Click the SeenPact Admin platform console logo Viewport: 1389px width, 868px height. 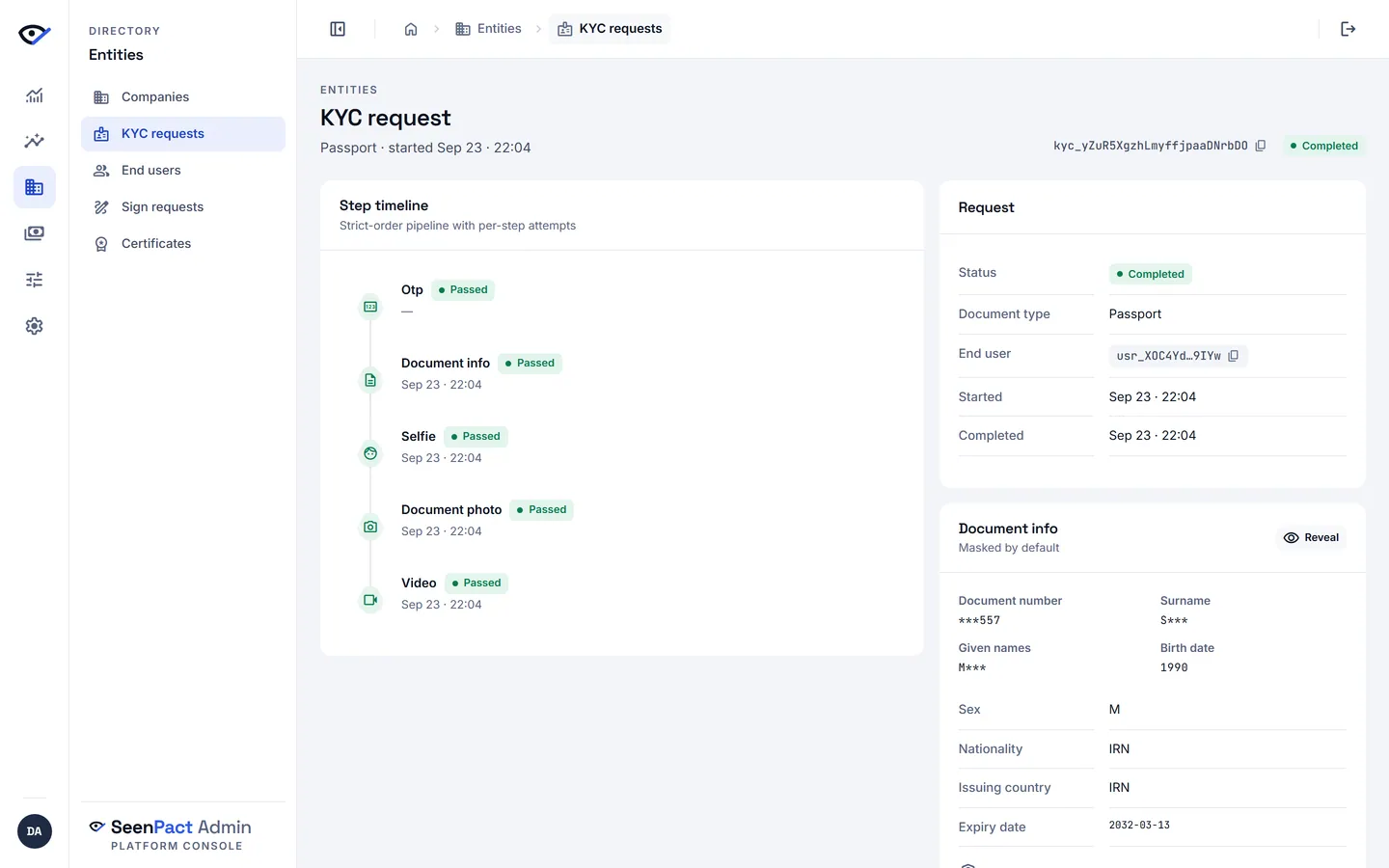(x=171, y=834)
